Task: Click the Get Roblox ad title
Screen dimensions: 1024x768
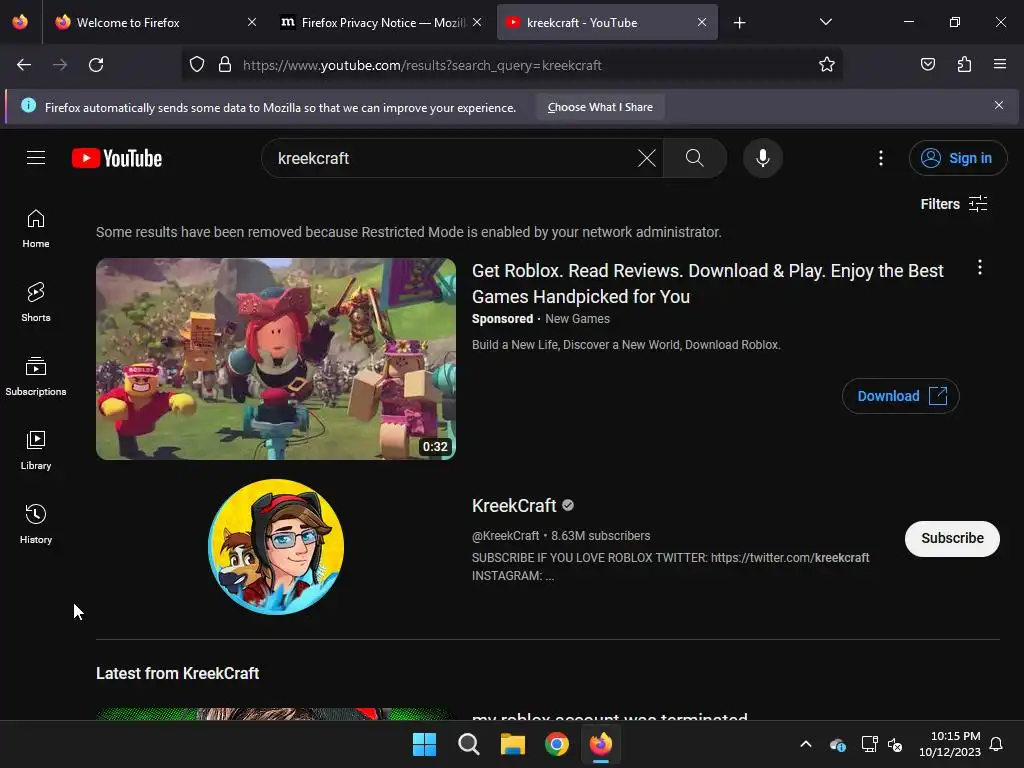Action: 707,283
